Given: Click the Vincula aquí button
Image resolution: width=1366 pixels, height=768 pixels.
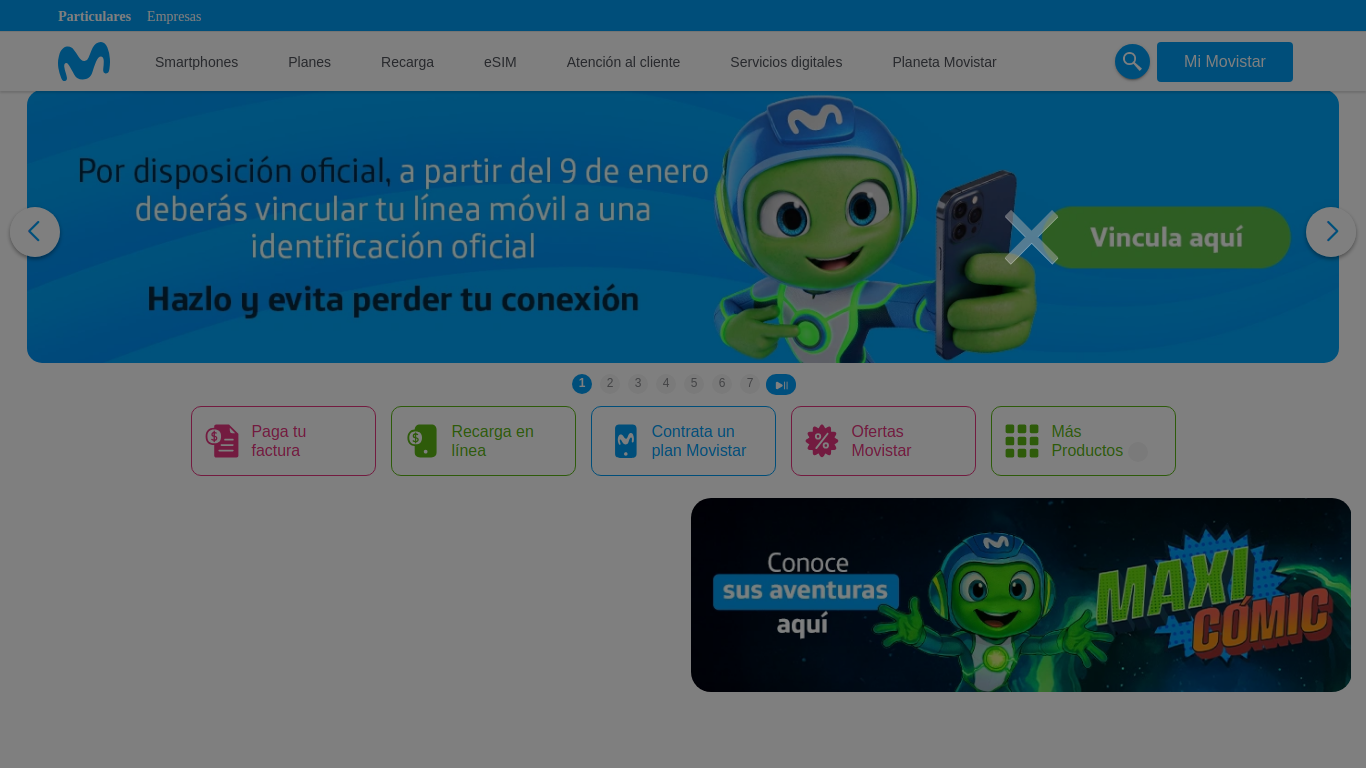Looking at the screenshot, I should click(x=1166, y=238).
